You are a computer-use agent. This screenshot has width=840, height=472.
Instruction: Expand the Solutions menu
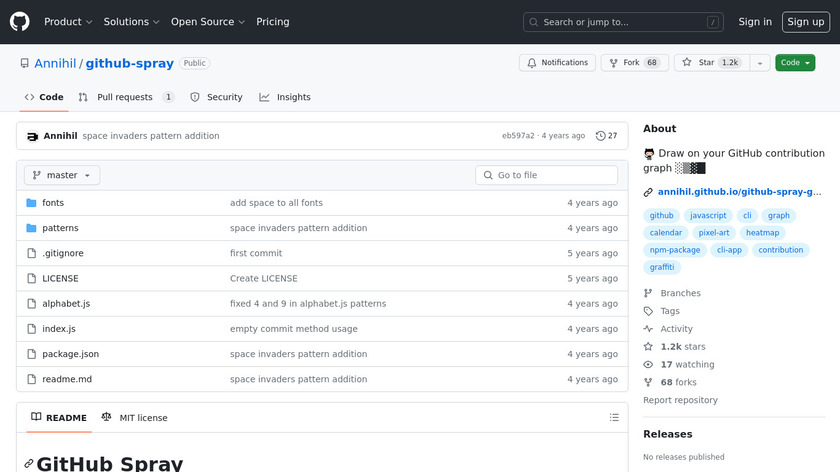pos(131,22)
